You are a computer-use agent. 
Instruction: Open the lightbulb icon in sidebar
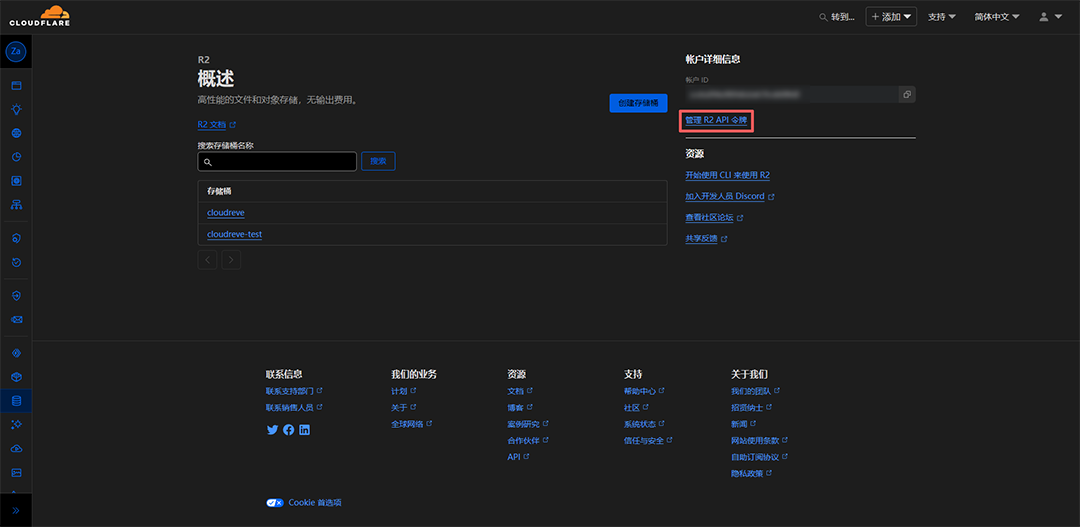(x=17, y=109)
